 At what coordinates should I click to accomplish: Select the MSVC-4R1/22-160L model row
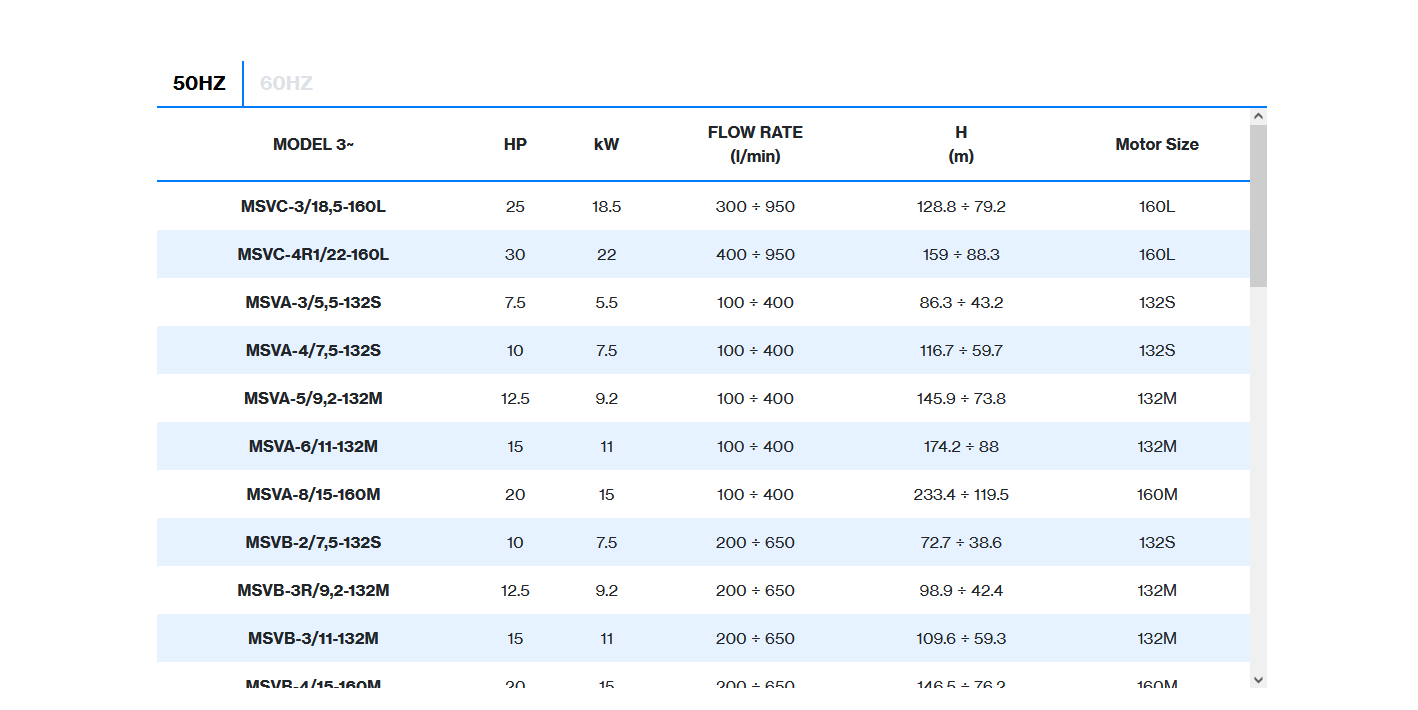coord(313,255)
